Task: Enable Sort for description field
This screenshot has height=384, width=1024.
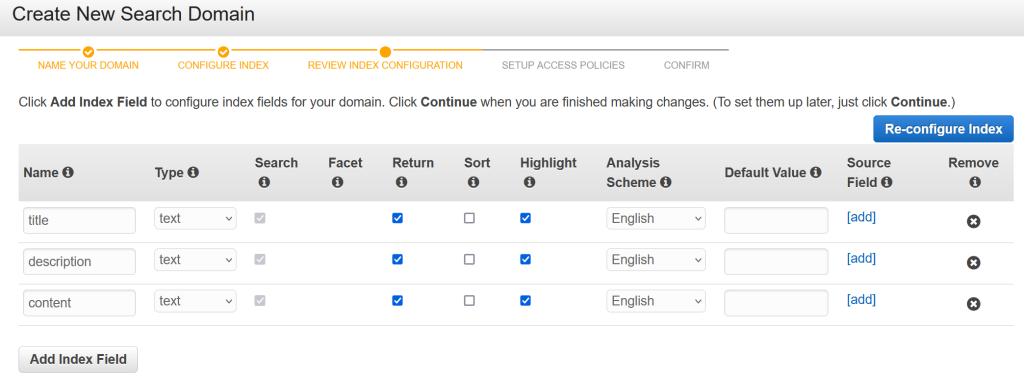Action: (x=469, y=259)
